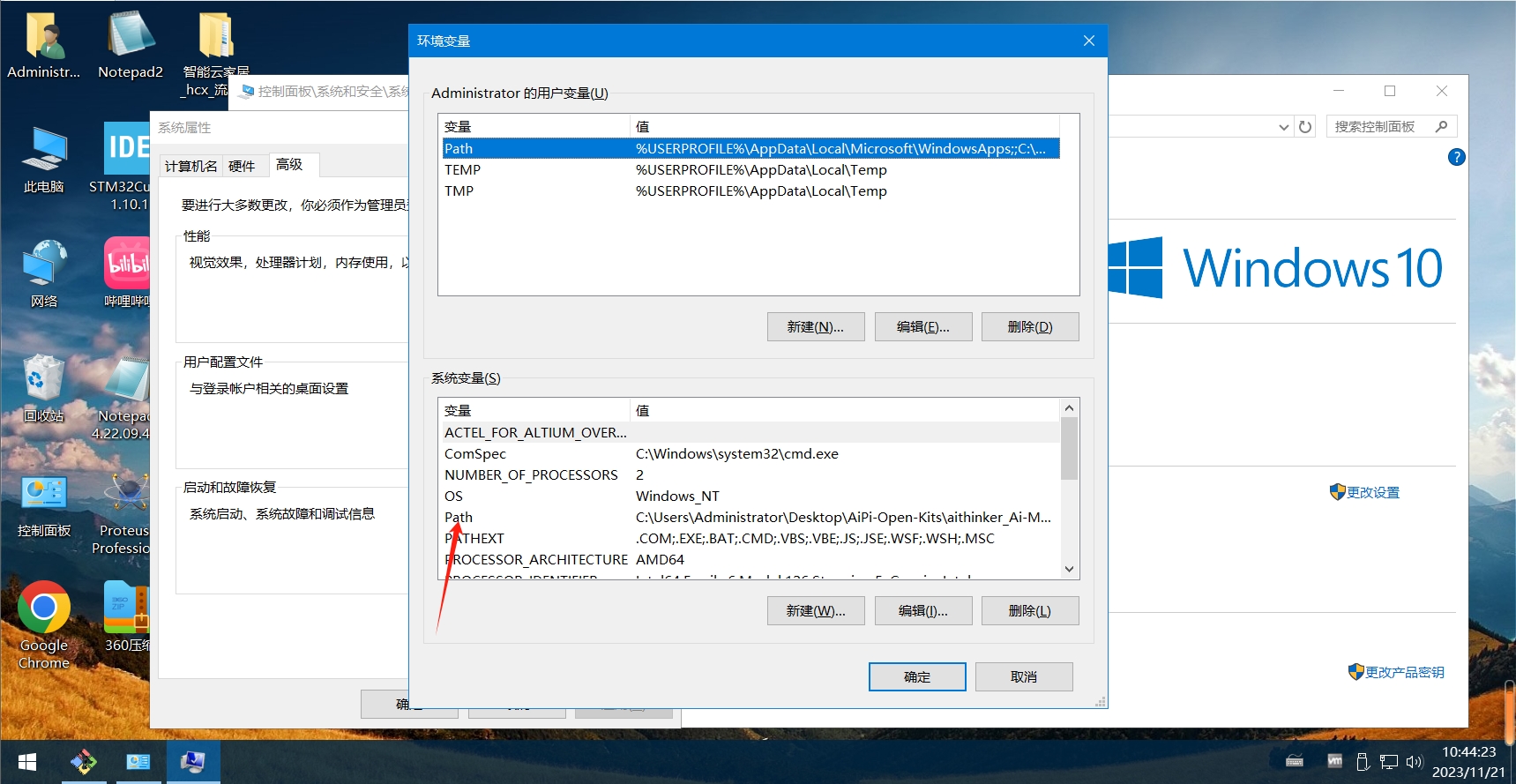Screen dimensions: 1516x784
Task: Select PROCESSOR_ARCHITECTURE system variable
Action: tap(751, 559)
